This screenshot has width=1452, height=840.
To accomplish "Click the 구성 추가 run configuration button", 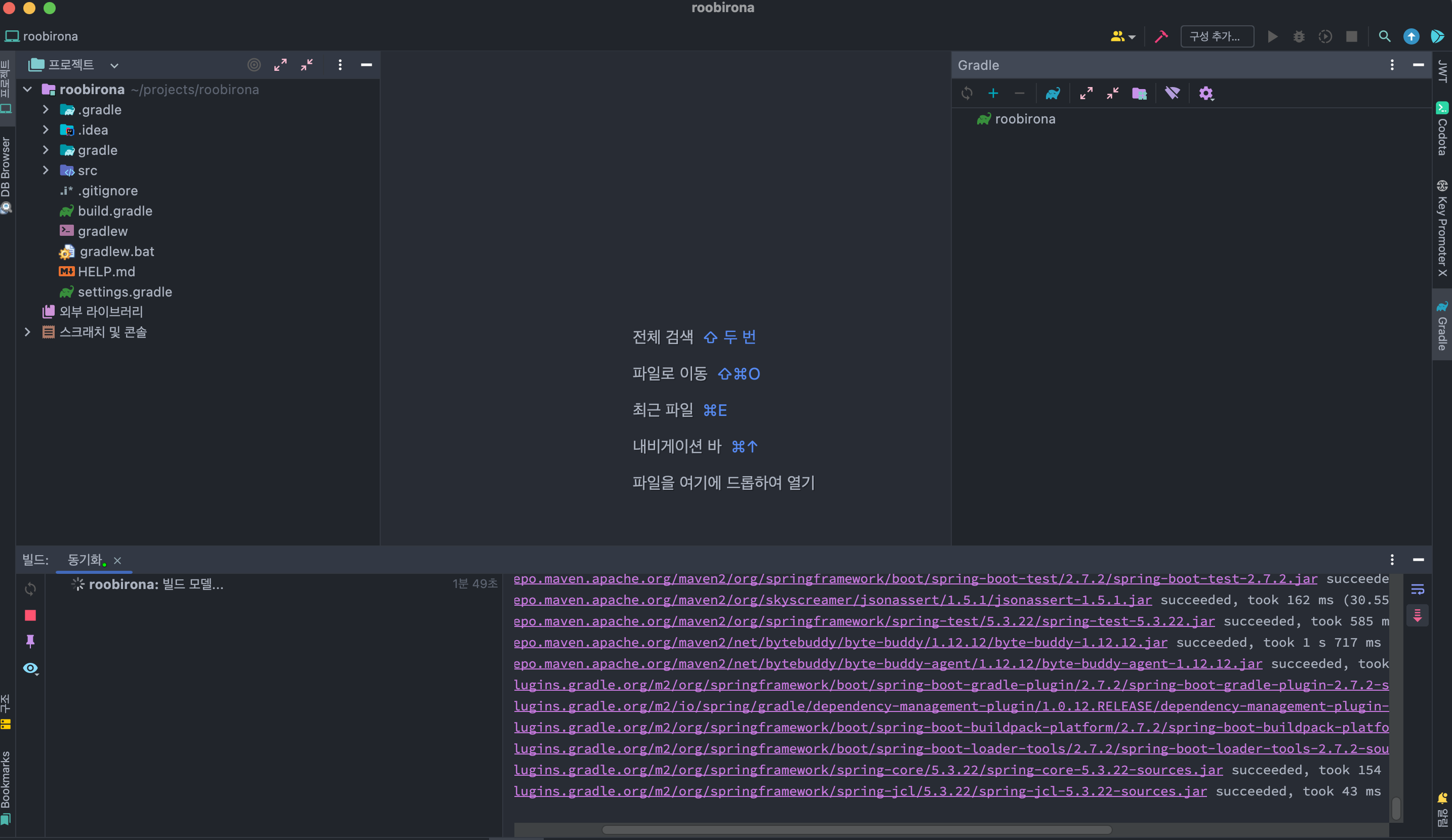I will coord(1217,36).
